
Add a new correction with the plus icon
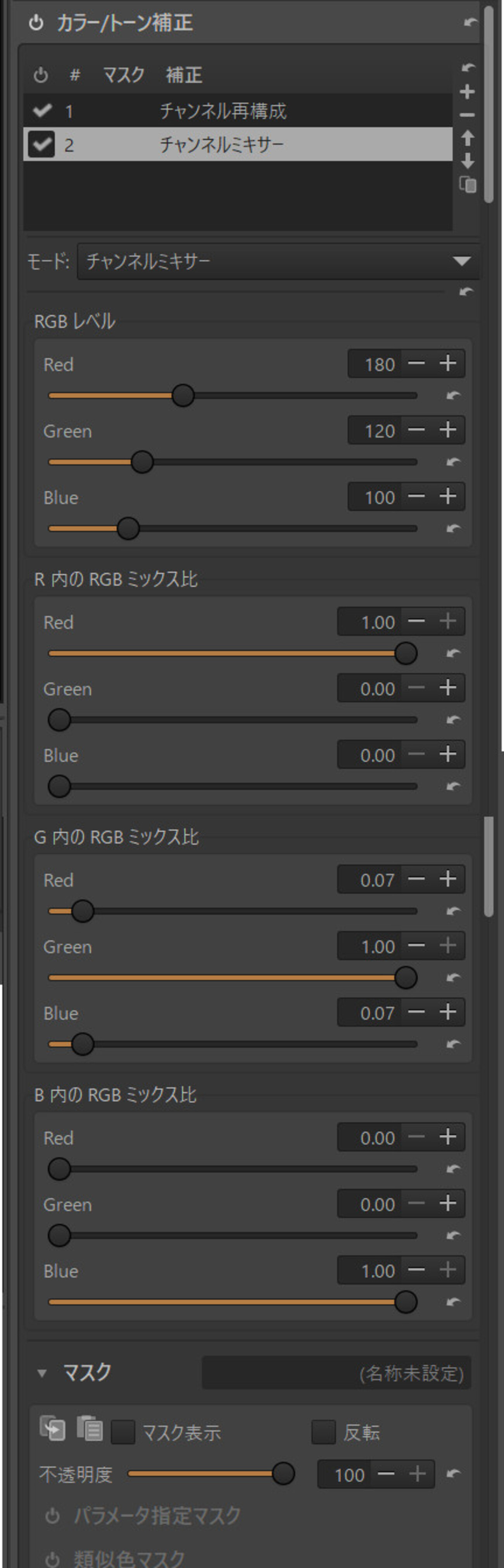(x=467, y=92)
